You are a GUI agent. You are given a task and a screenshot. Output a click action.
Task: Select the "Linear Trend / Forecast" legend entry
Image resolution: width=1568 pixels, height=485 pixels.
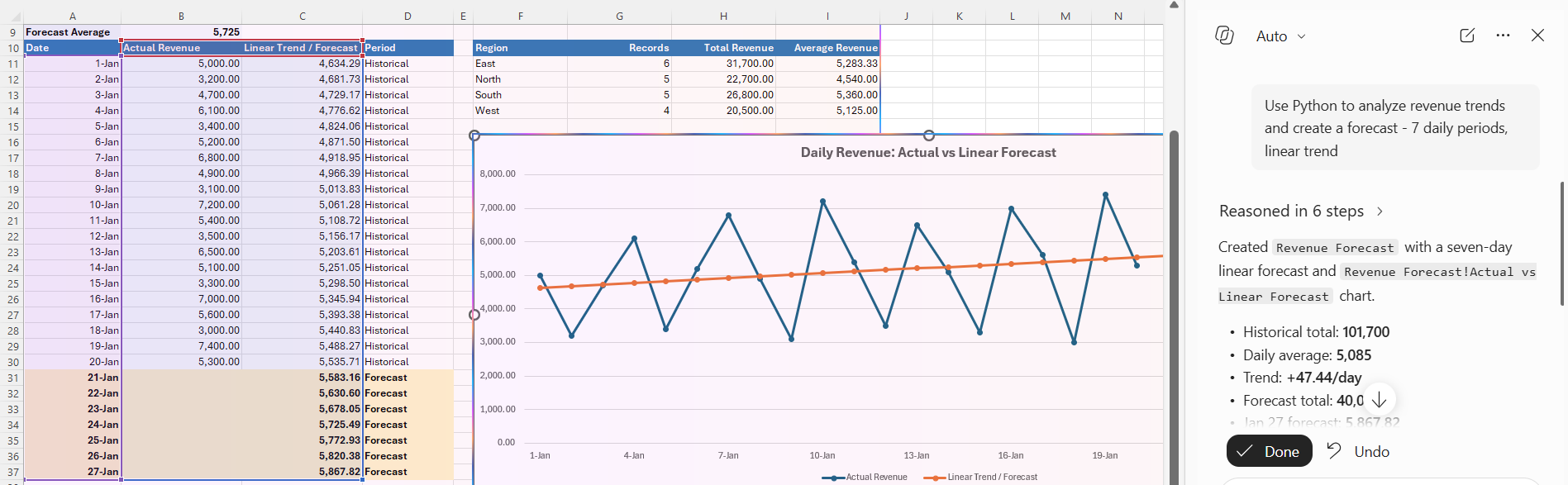coord(980,478)
